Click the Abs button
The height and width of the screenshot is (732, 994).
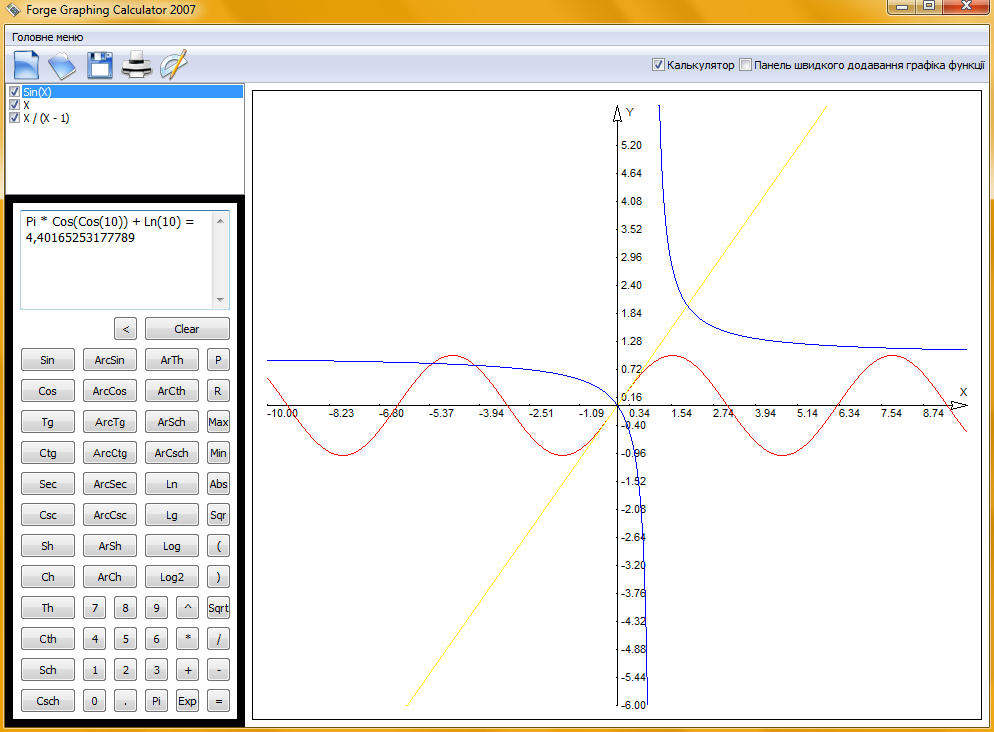218,484
